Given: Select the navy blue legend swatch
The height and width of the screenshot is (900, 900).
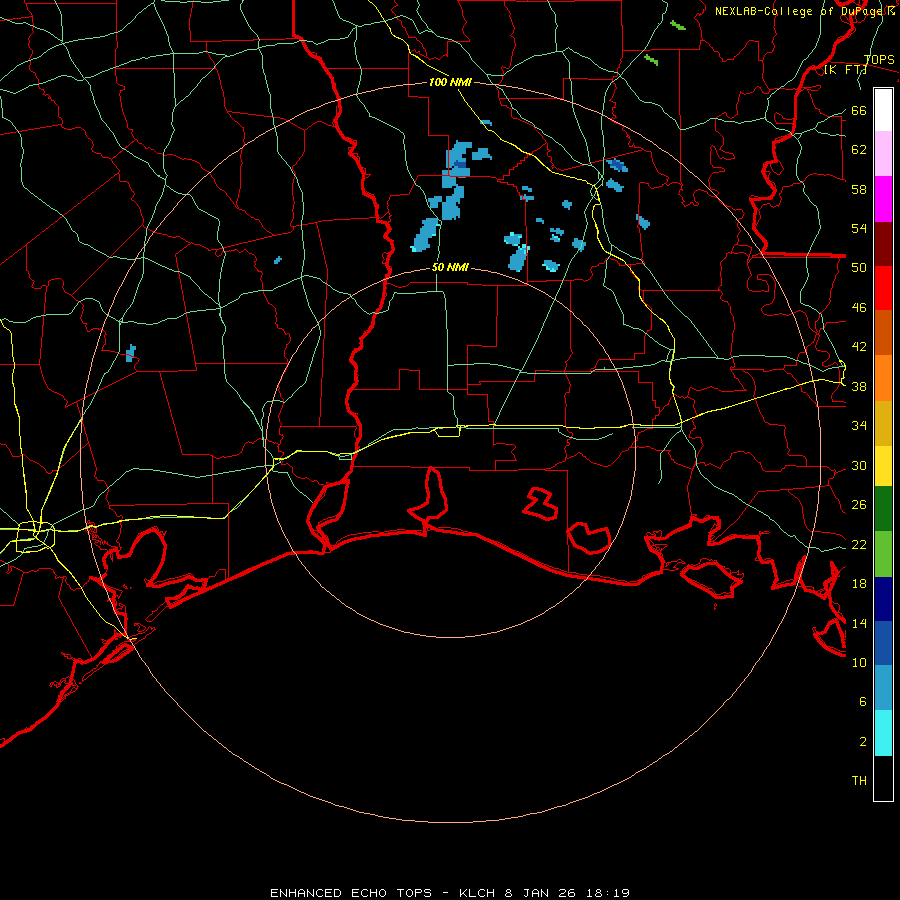Looking at the screenshot, I should (x=883, y=599).
